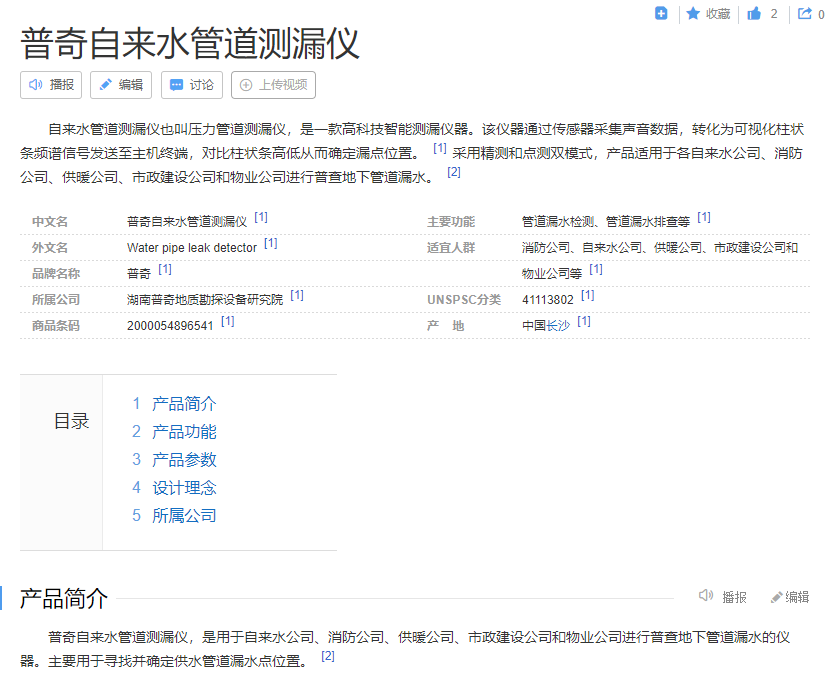Screen dimensions: 836x696
Task: Click the 目录 heading
Action: click(71, 421)
